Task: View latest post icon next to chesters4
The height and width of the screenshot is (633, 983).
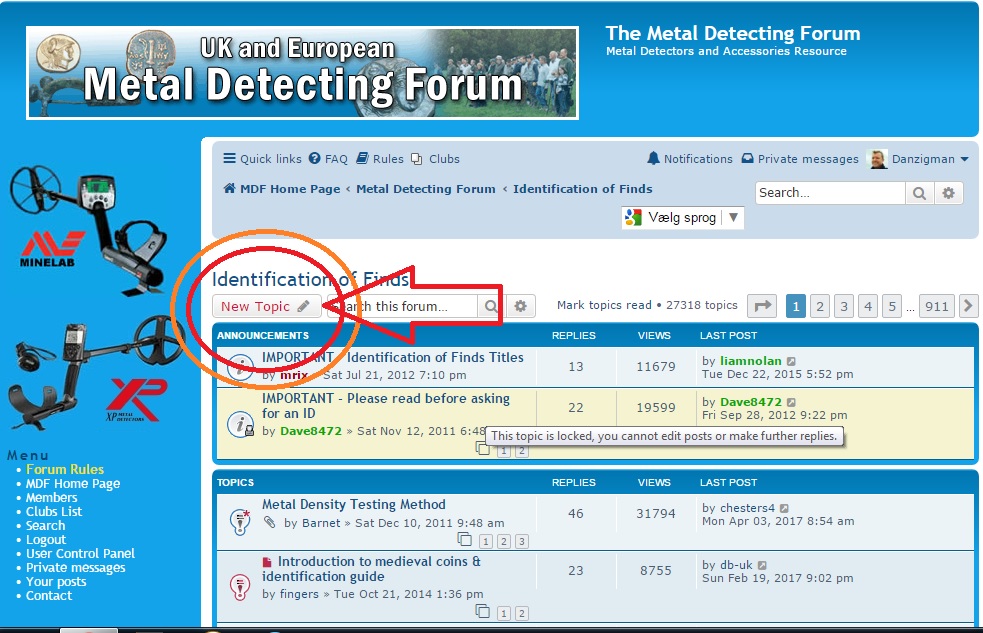Action: point(784,508)
